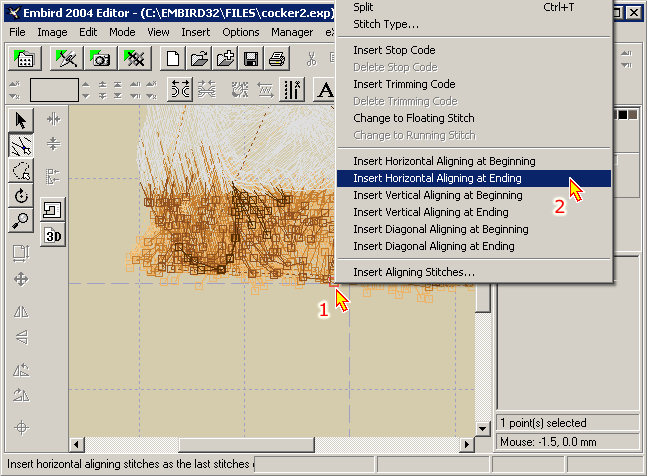The image size is (647, 476).
Task: Select Insert Vertical Aligning at Ending
Action: [474, 212]
